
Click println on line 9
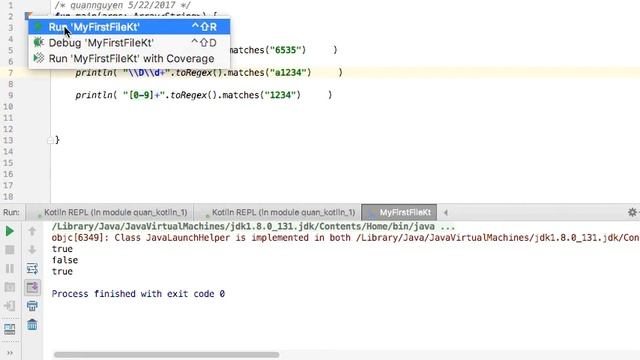coord(94,95)
